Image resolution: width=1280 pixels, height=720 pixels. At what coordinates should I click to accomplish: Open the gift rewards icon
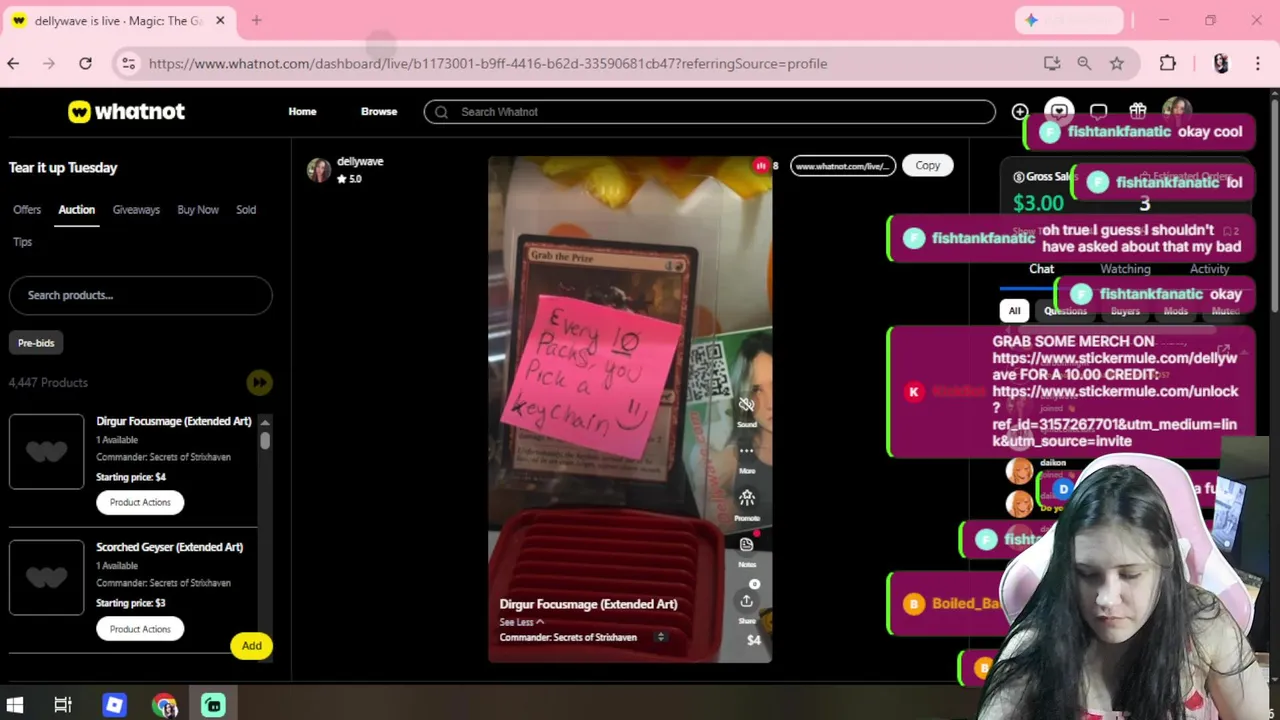(x=1138, y=111)
